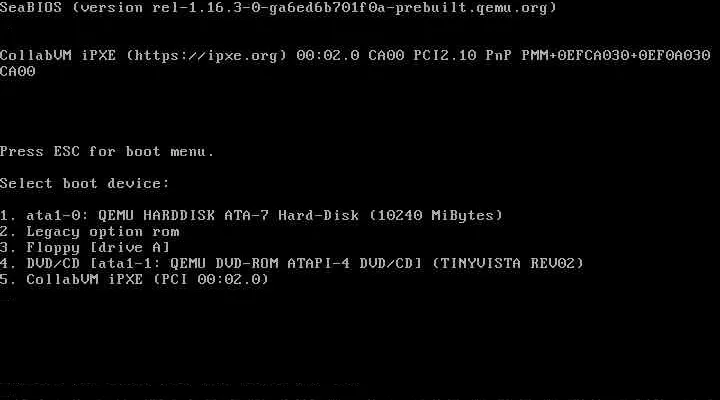
Task: Click the SeaBIOS version line
Action: [278, 8]
